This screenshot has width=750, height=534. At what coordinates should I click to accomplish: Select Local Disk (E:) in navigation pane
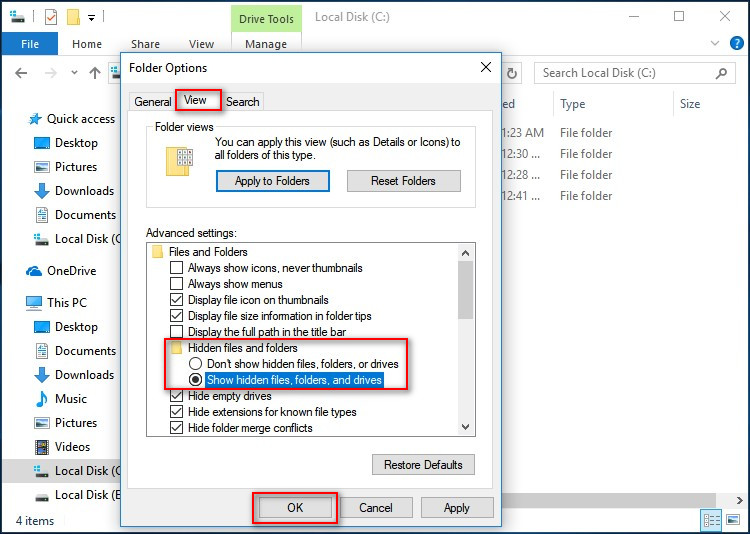[77, 495]
